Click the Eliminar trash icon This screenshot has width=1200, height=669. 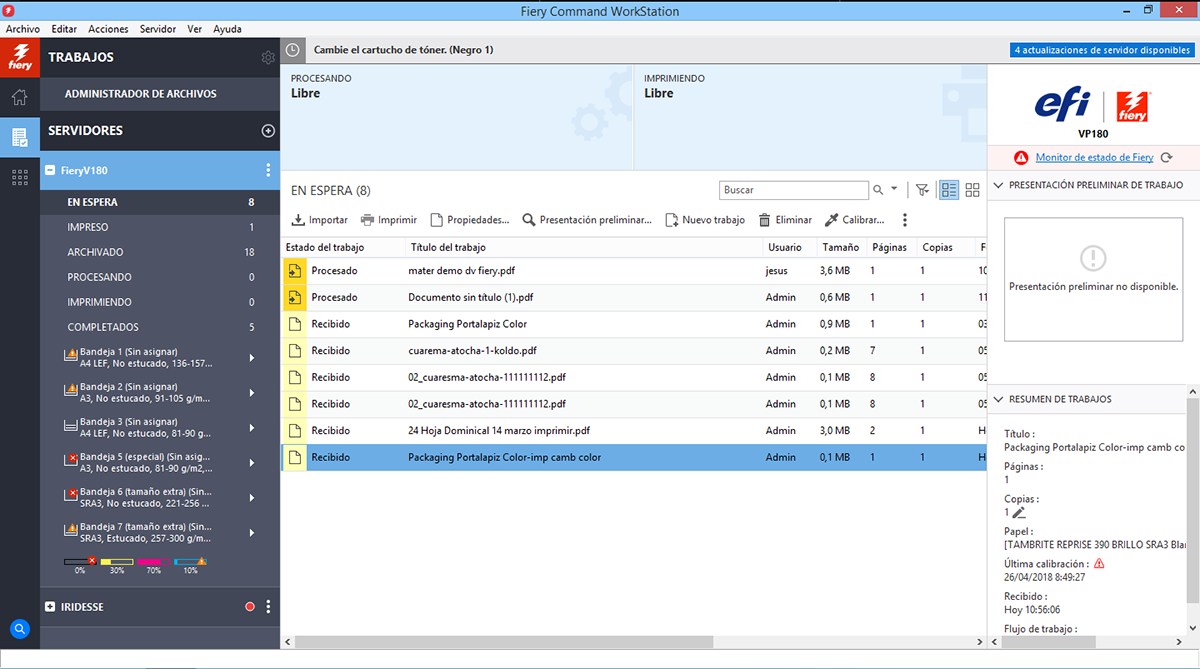point(765,220)
